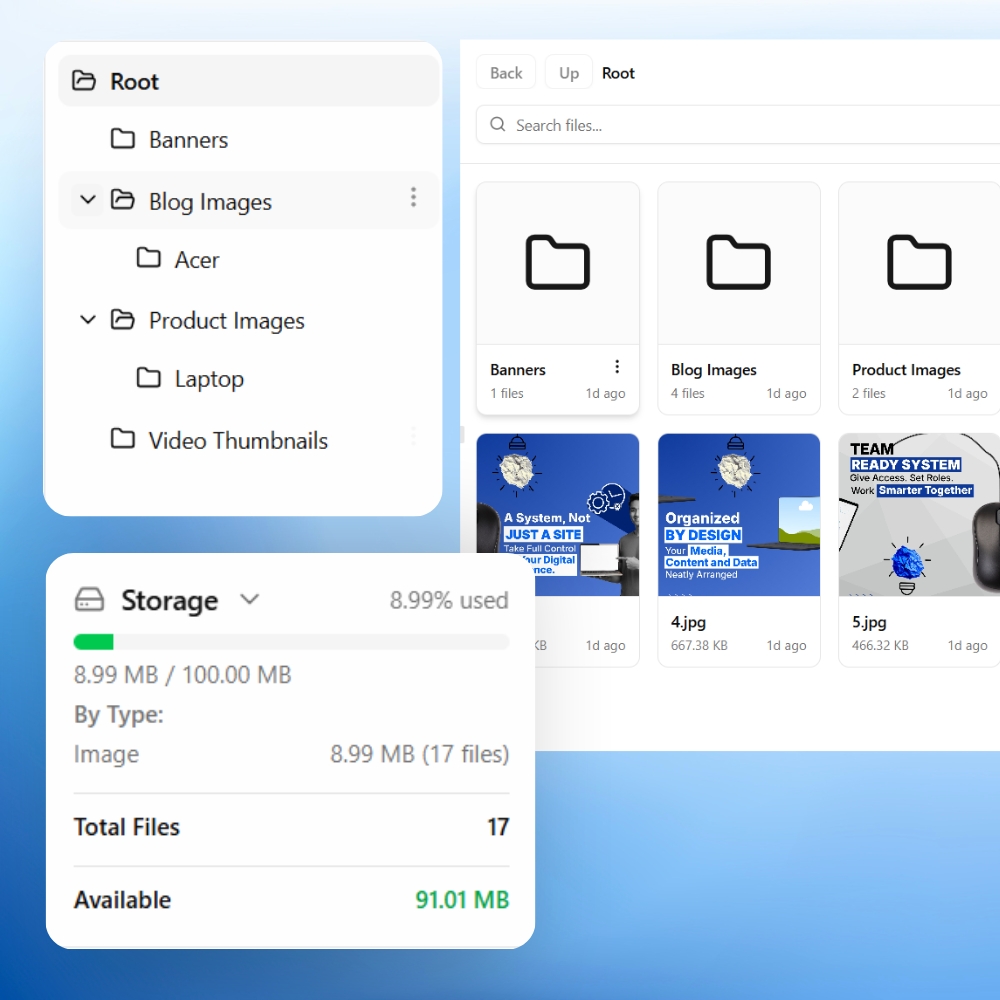Click the Video Thumbnails folder icon
Screen dimensions: 1000x1000
click(x=123, y=439)
